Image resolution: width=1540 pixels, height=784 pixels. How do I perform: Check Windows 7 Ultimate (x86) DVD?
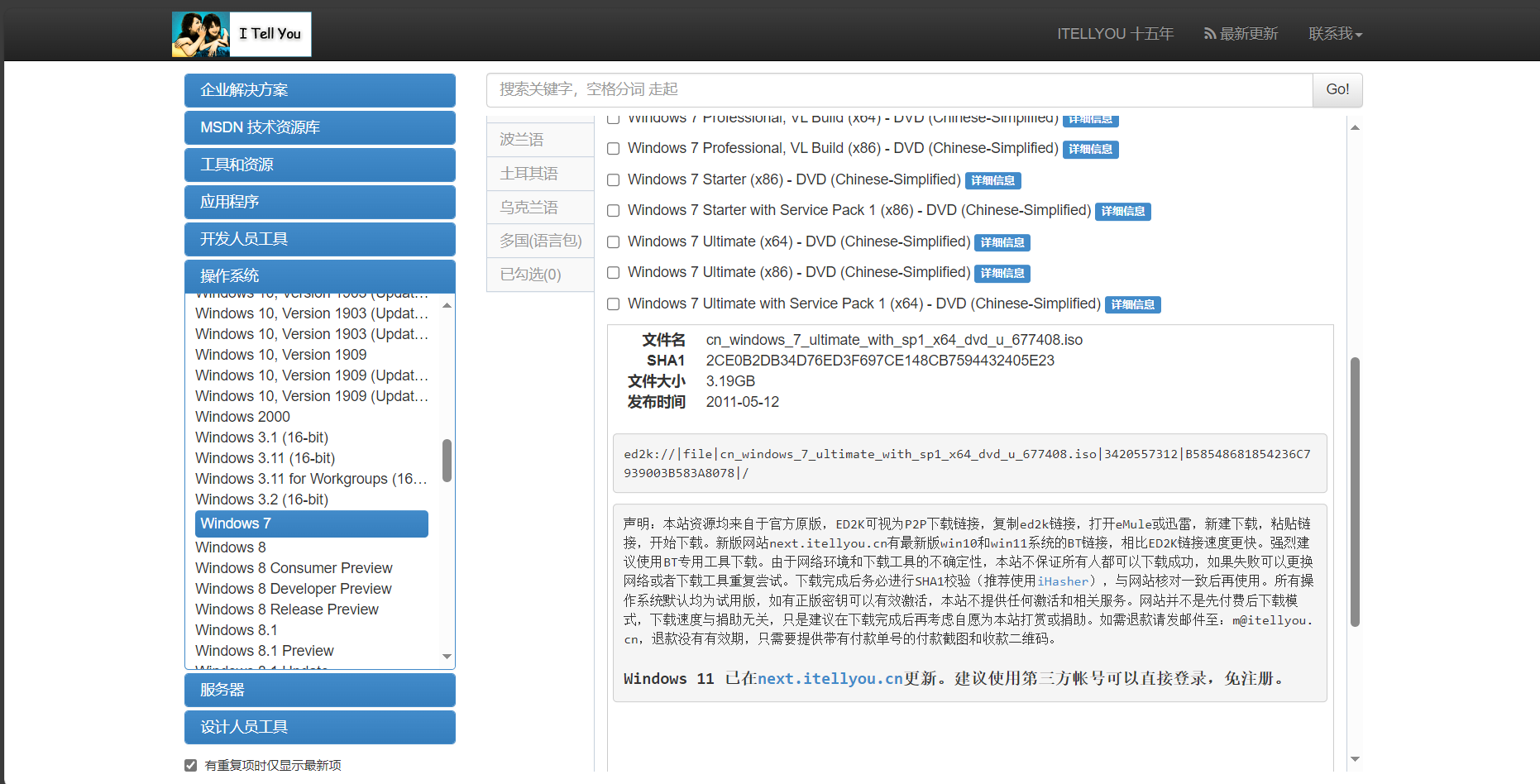coord(614,273)
